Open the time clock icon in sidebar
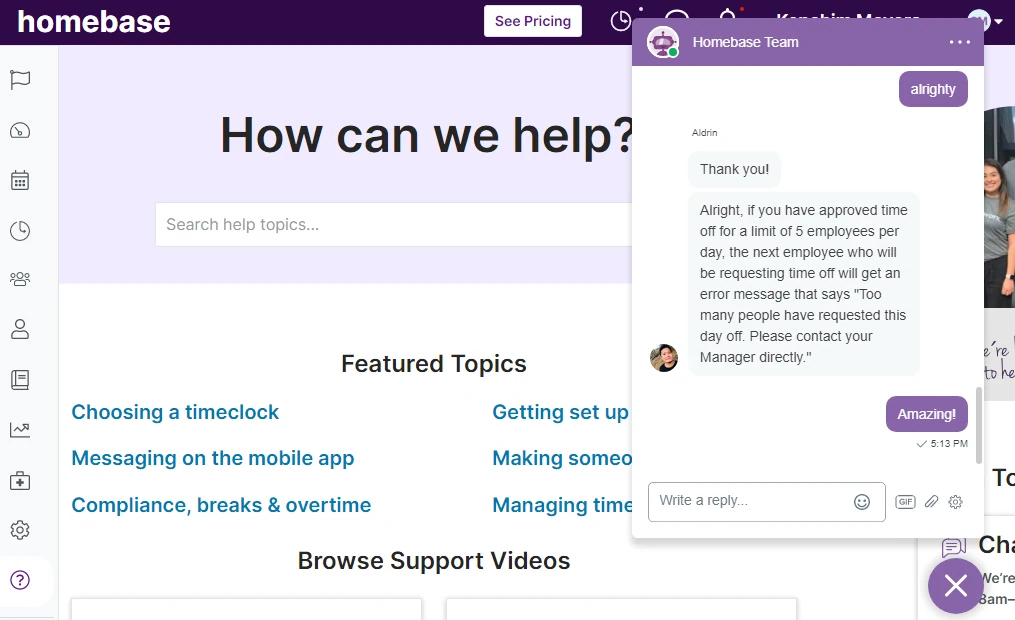This screenshot has height=620, width=1015. coord(20,230)
